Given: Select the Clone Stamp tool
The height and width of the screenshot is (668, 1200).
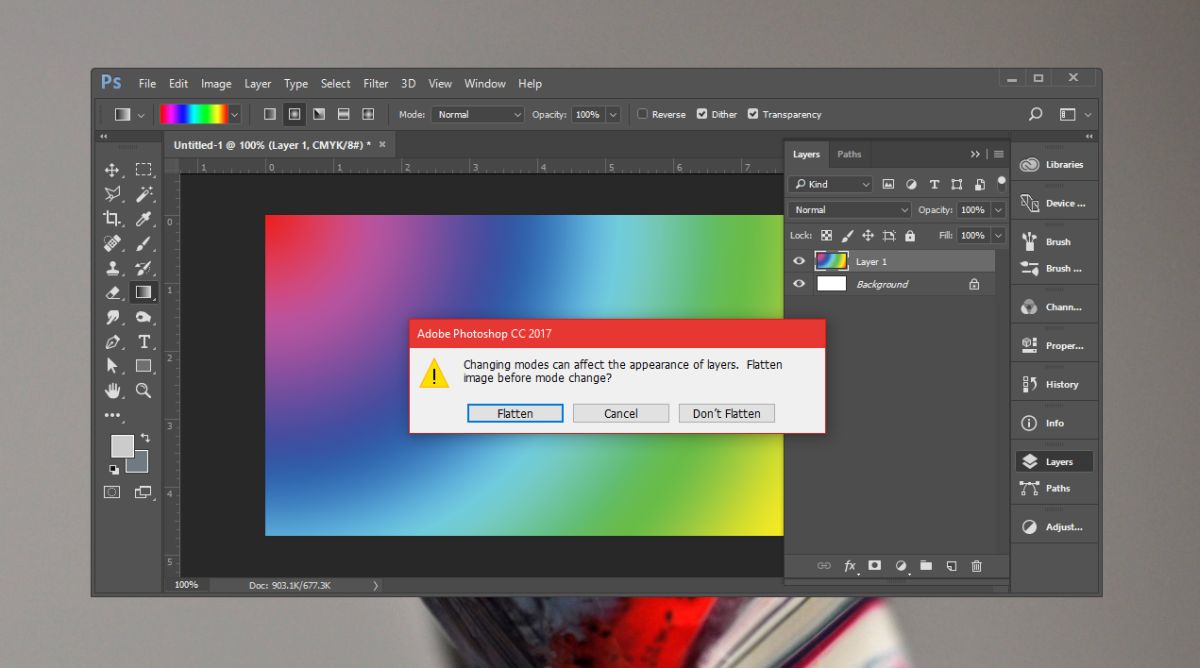Looking at the screenshot, I should click(110, 268).
